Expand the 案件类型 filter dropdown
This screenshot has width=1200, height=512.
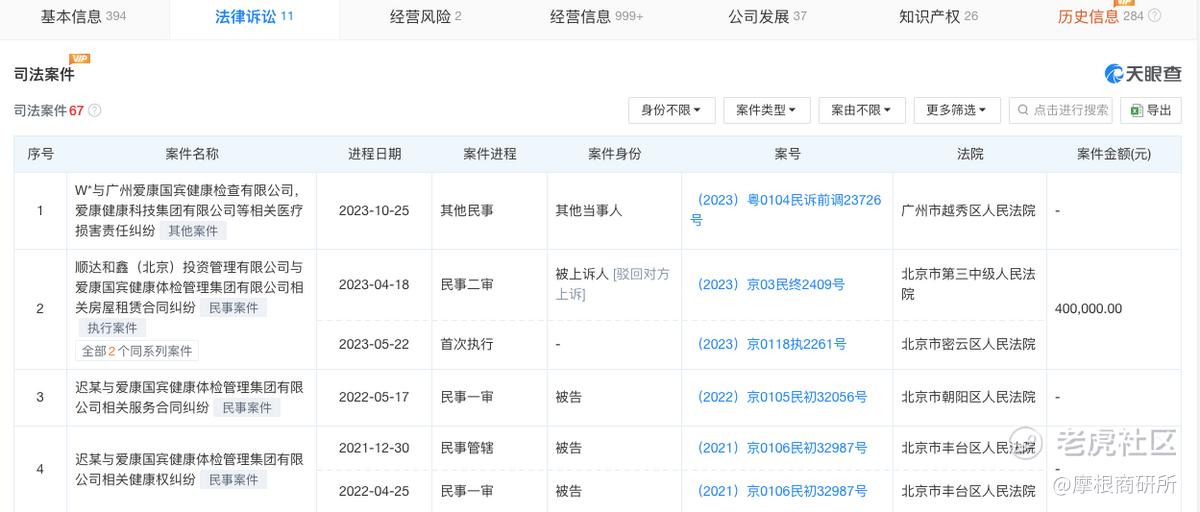(x=766, y=110)
